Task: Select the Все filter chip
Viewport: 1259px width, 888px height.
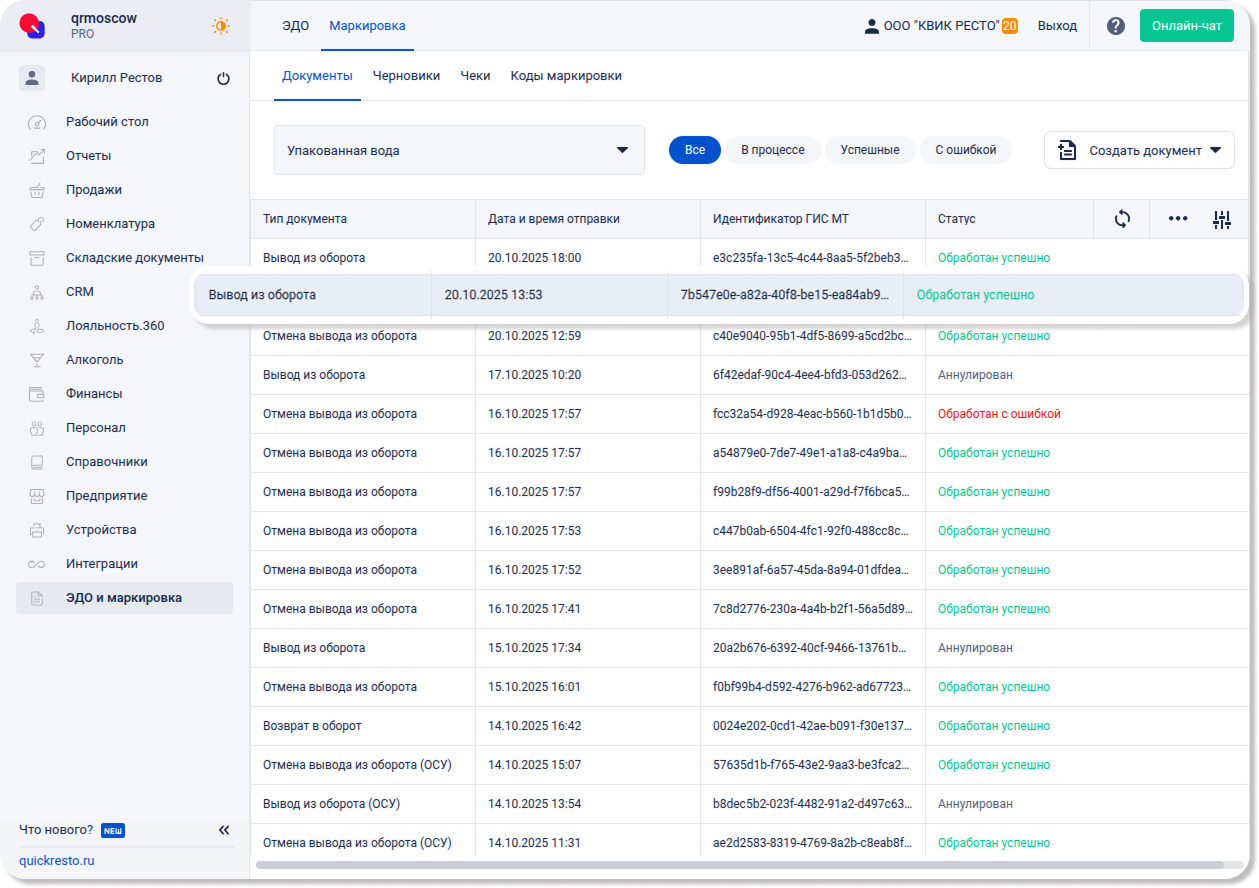Action: tap(694, 150)
